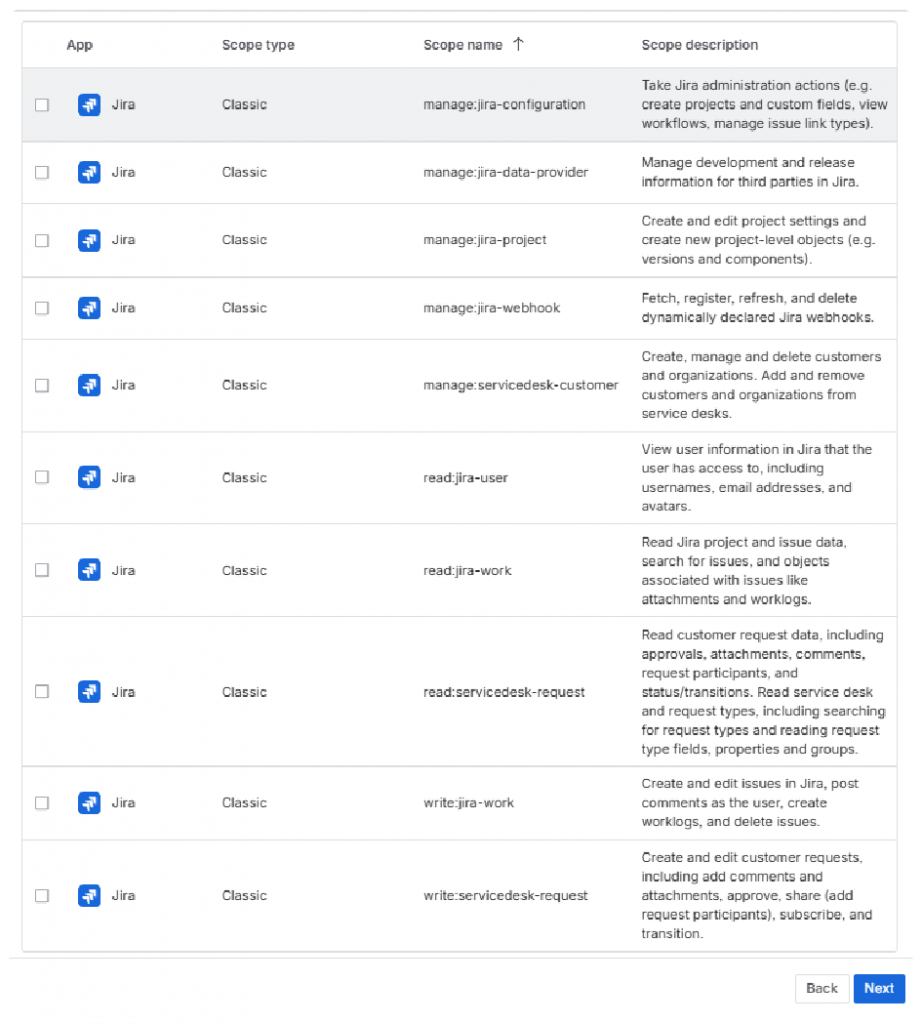Go to the Next step

(x=879, y=988)
